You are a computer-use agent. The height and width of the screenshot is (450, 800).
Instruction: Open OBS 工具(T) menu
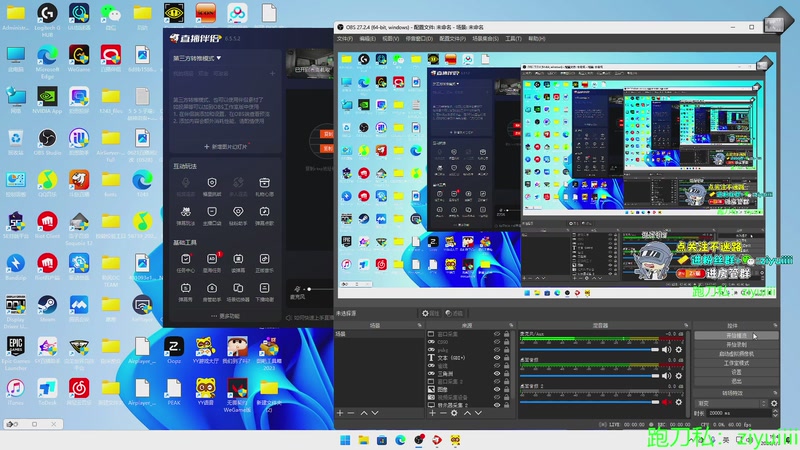(513, 39)
